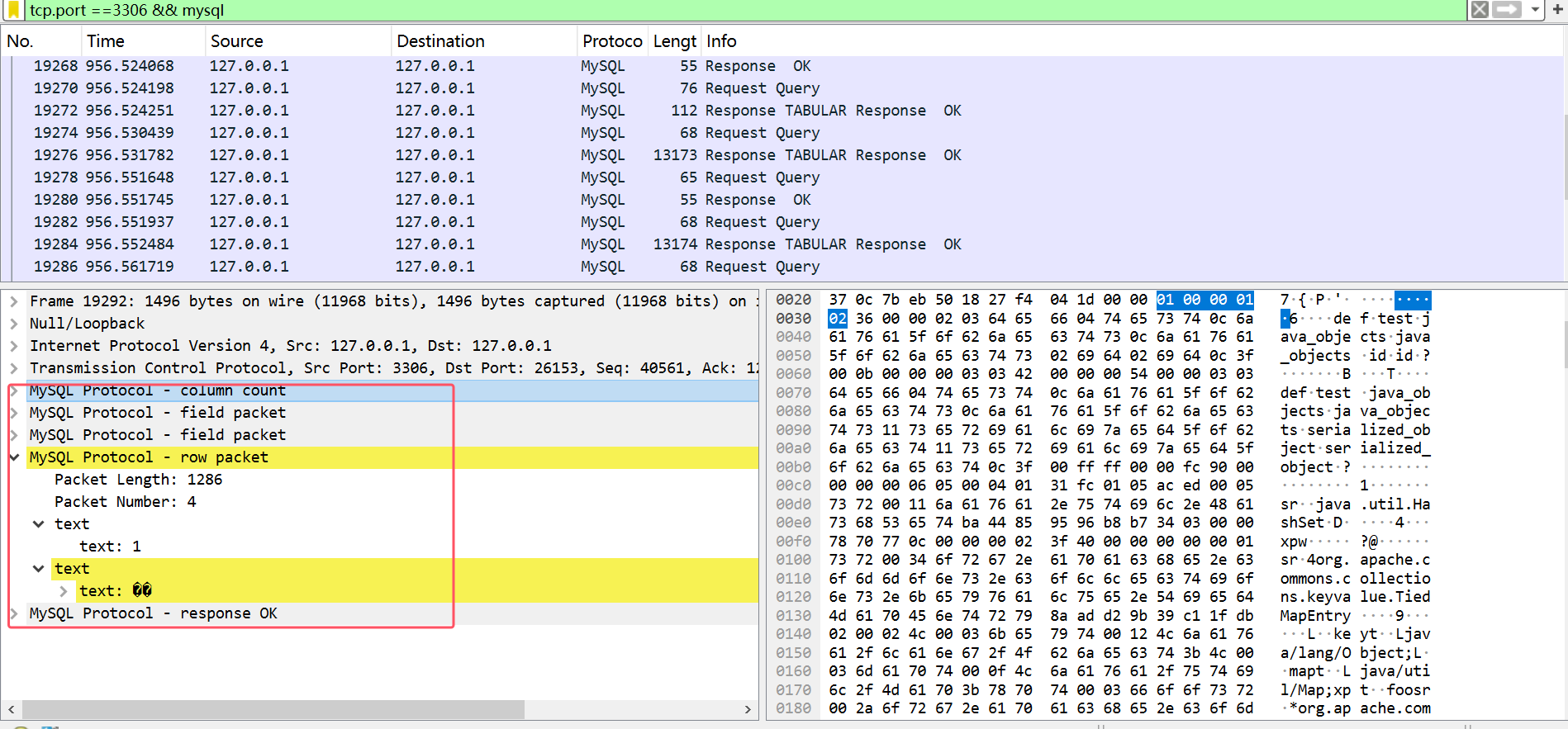
Task: Add a filter button with plus icon
Action: [x=1558, y=10]
